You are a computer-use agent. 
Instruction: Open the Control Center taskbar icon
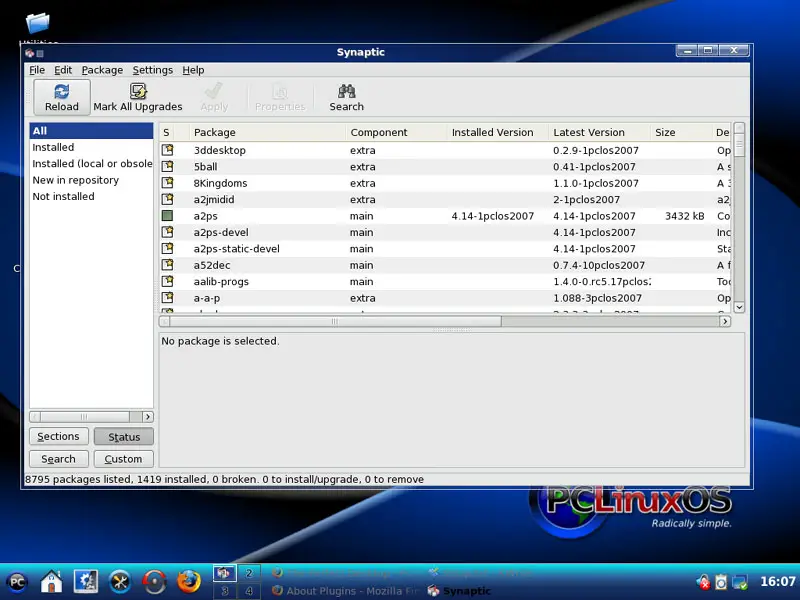tap(86, 582)
